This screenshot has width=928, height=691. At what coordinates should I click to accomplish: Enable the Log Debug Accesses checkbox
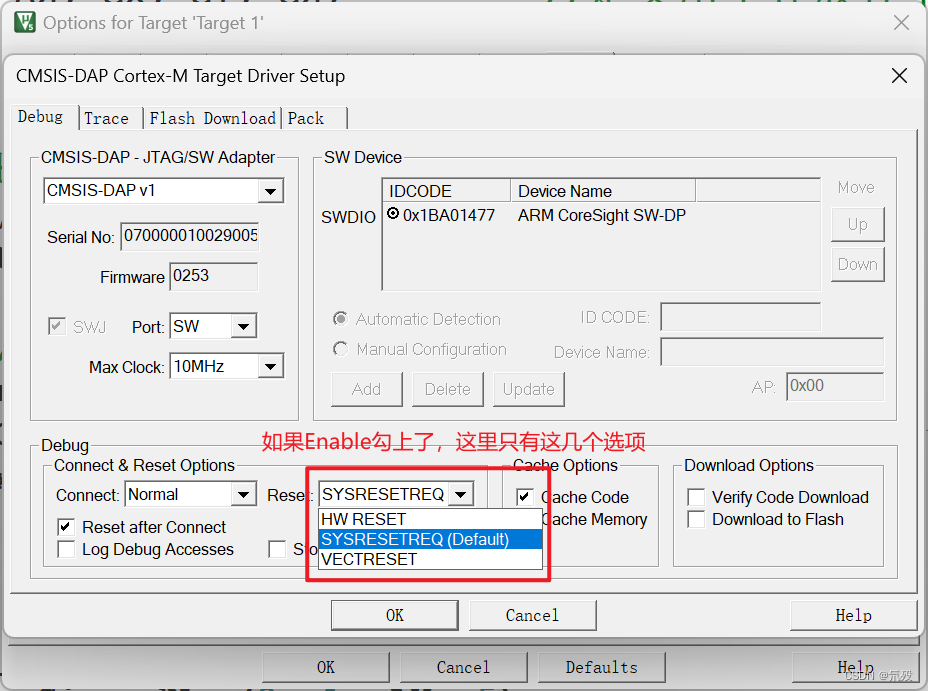coord(66,549)
